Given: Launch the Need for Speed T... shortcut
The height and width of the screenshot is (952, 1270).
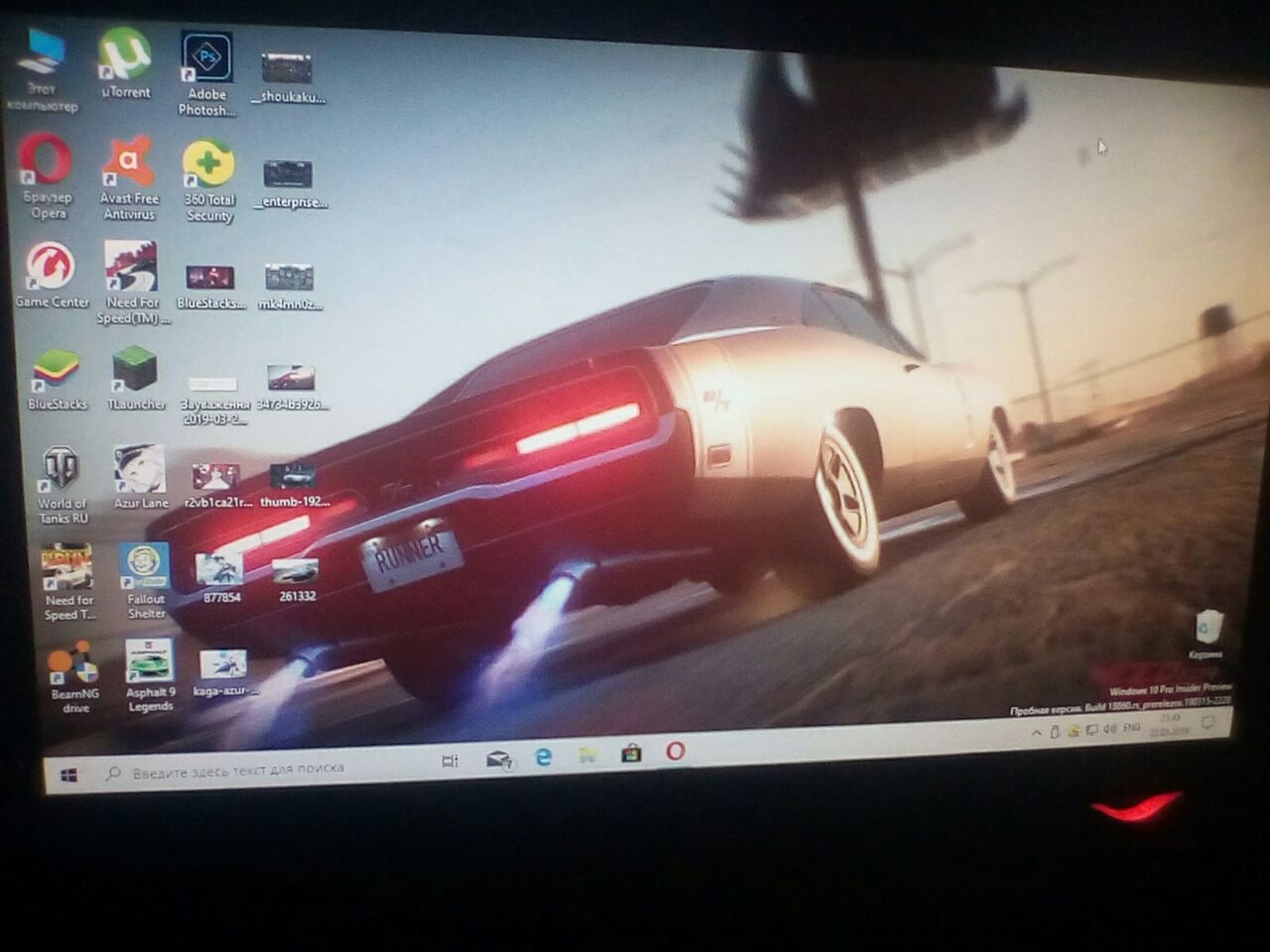Looking at the screenshot, I should pyautogui.click(x=68, y=582).
